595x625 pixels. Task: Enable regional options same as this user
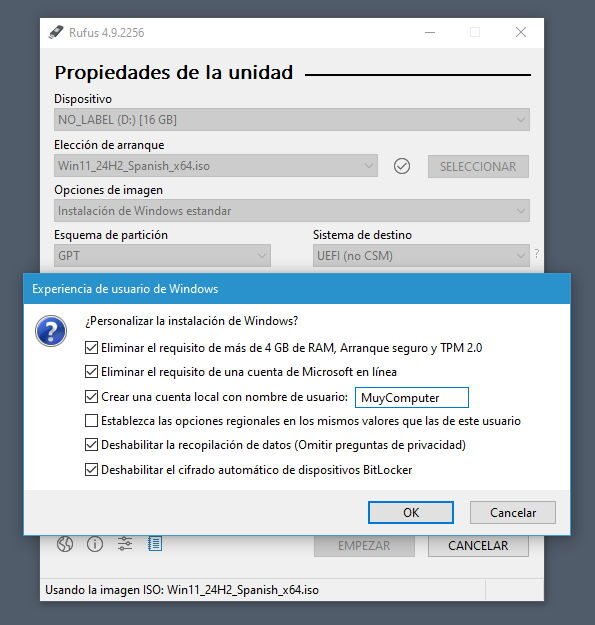point(91,421)
